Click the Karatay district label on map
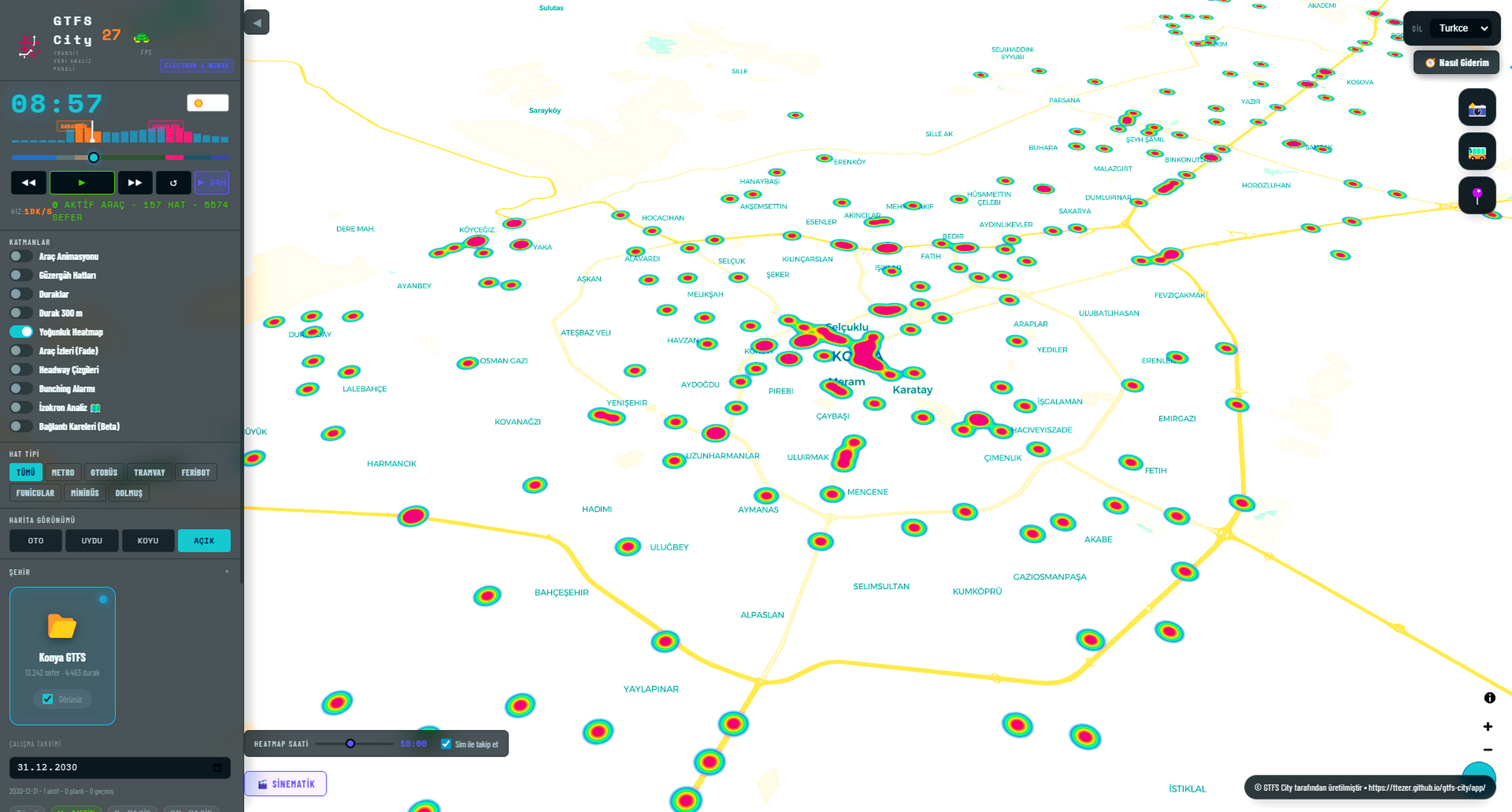Image resolution: width=1512 pixels, height=812 pixels. [912, 390]
